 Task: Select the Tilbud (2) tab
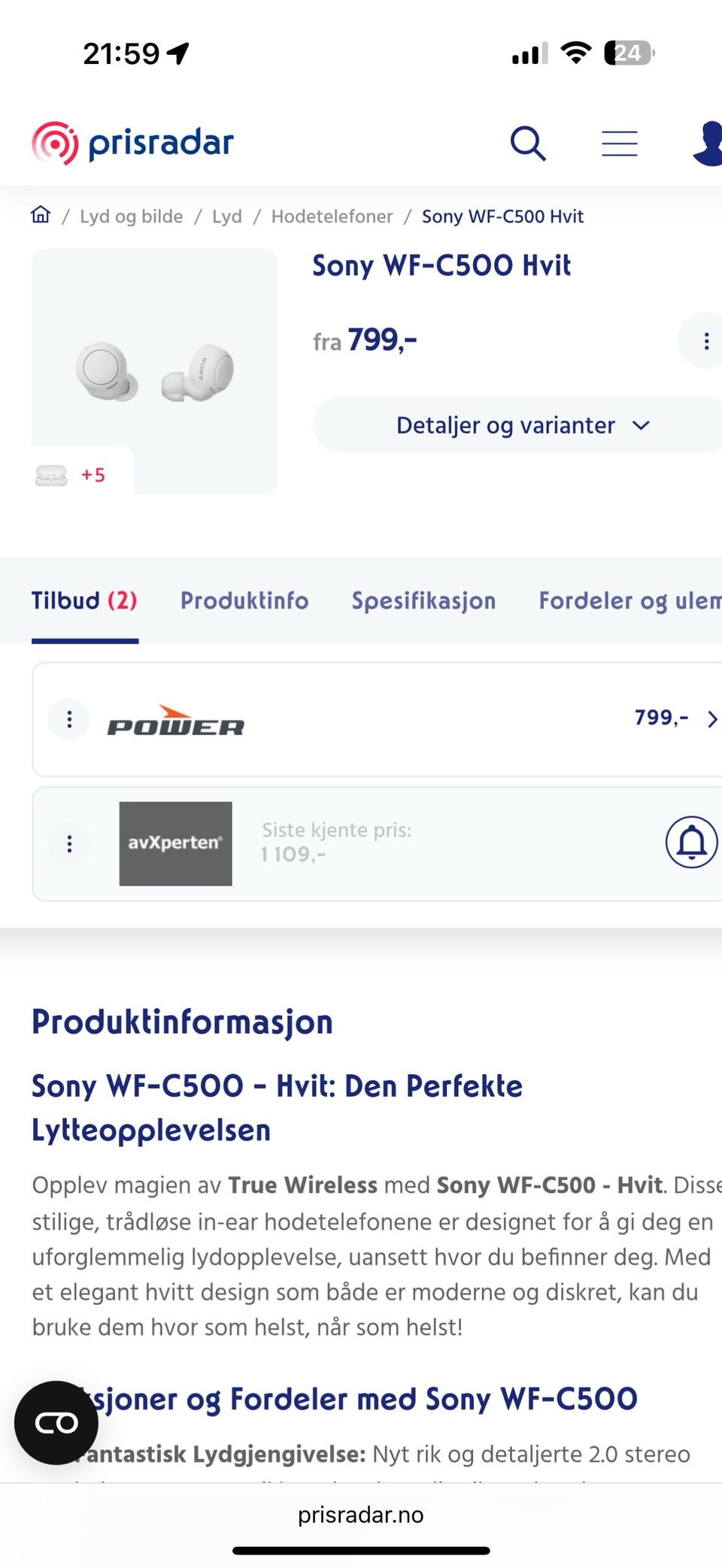point(84,601)
